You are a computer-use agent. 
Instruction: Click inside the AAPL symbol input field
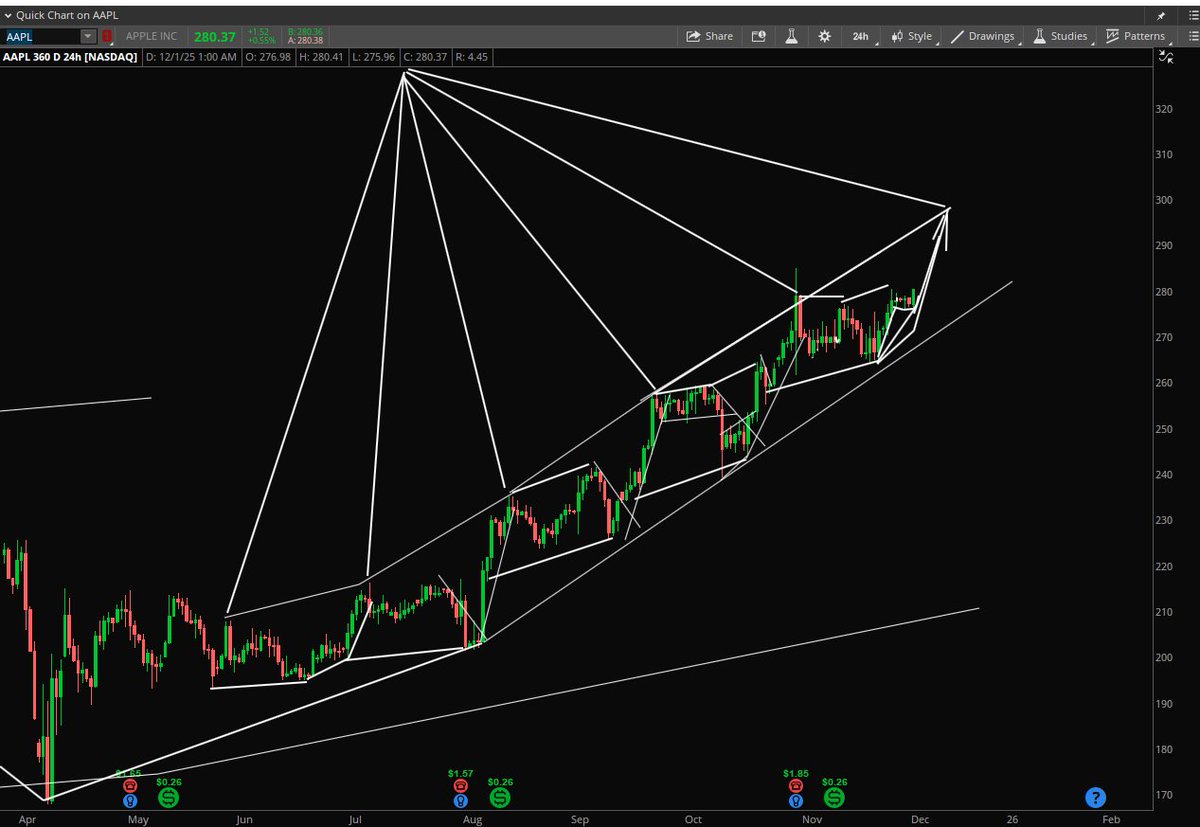click(40, 36)
